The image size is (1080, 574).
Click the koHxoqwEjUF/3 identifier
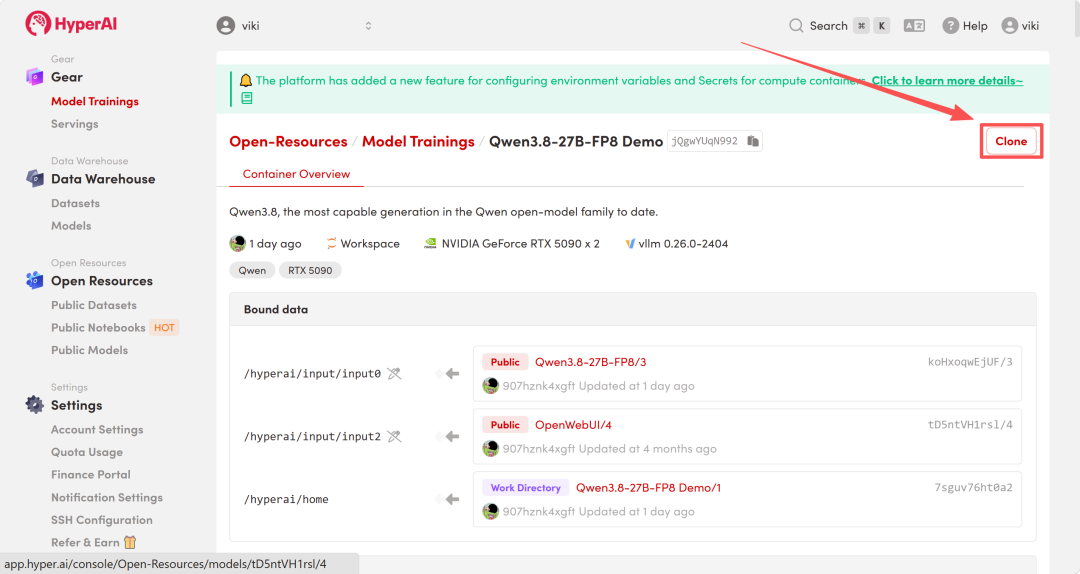pos(970,362)
